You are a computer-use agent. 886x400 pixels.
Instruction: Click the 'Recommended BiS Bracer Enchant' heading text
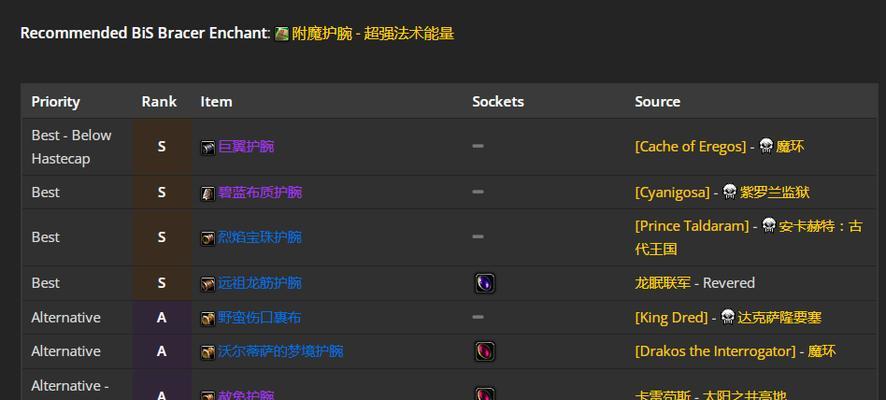coord(145,33)
